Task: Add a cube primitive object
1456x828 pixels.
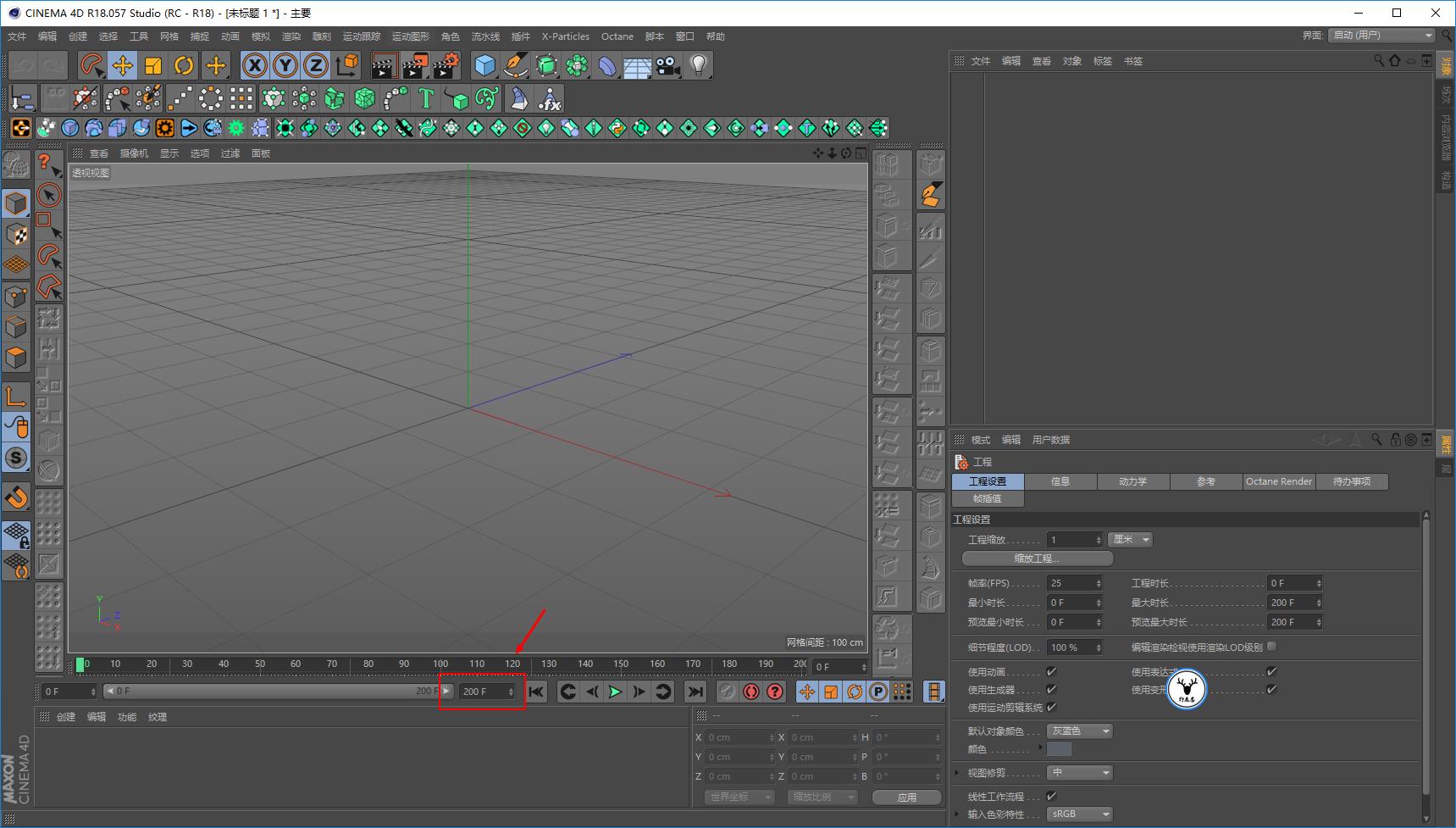Action: 485,65
